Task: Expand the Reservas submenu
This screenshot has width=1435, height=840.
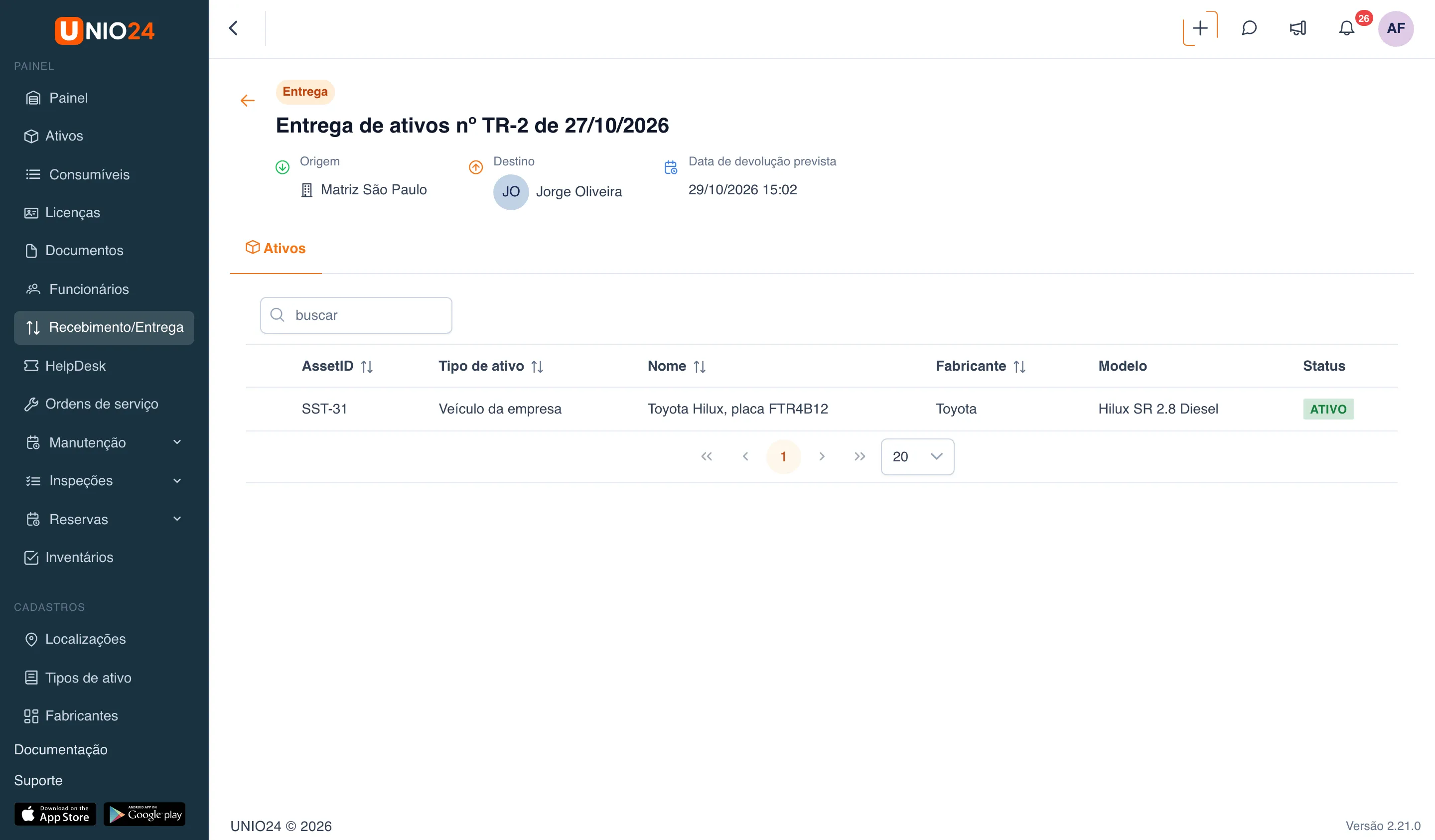Action: point(177,519)
